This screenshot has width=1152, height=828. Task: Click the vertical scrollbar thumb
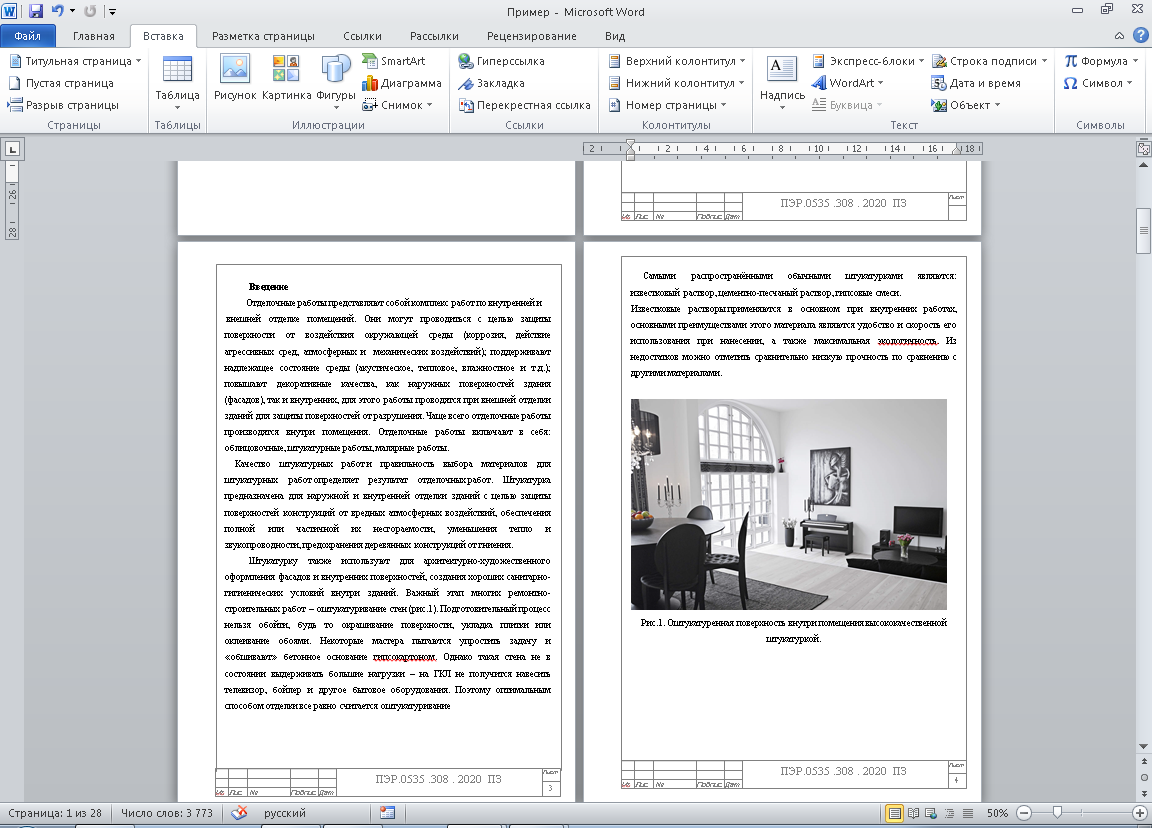(x=1144, y=231)
